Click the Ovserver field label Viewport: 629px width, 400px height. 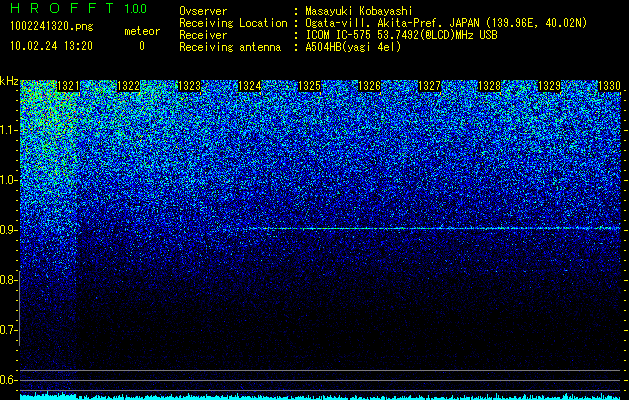(203, 11)
